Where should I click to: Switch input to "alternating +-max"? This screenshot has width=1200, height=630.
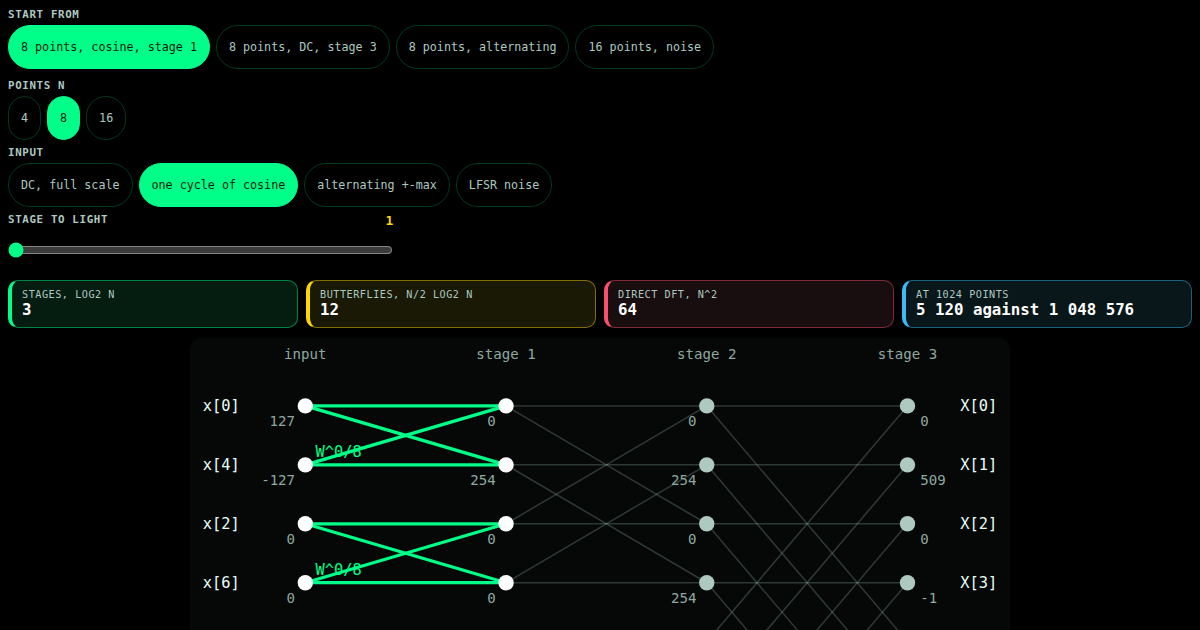377,185
